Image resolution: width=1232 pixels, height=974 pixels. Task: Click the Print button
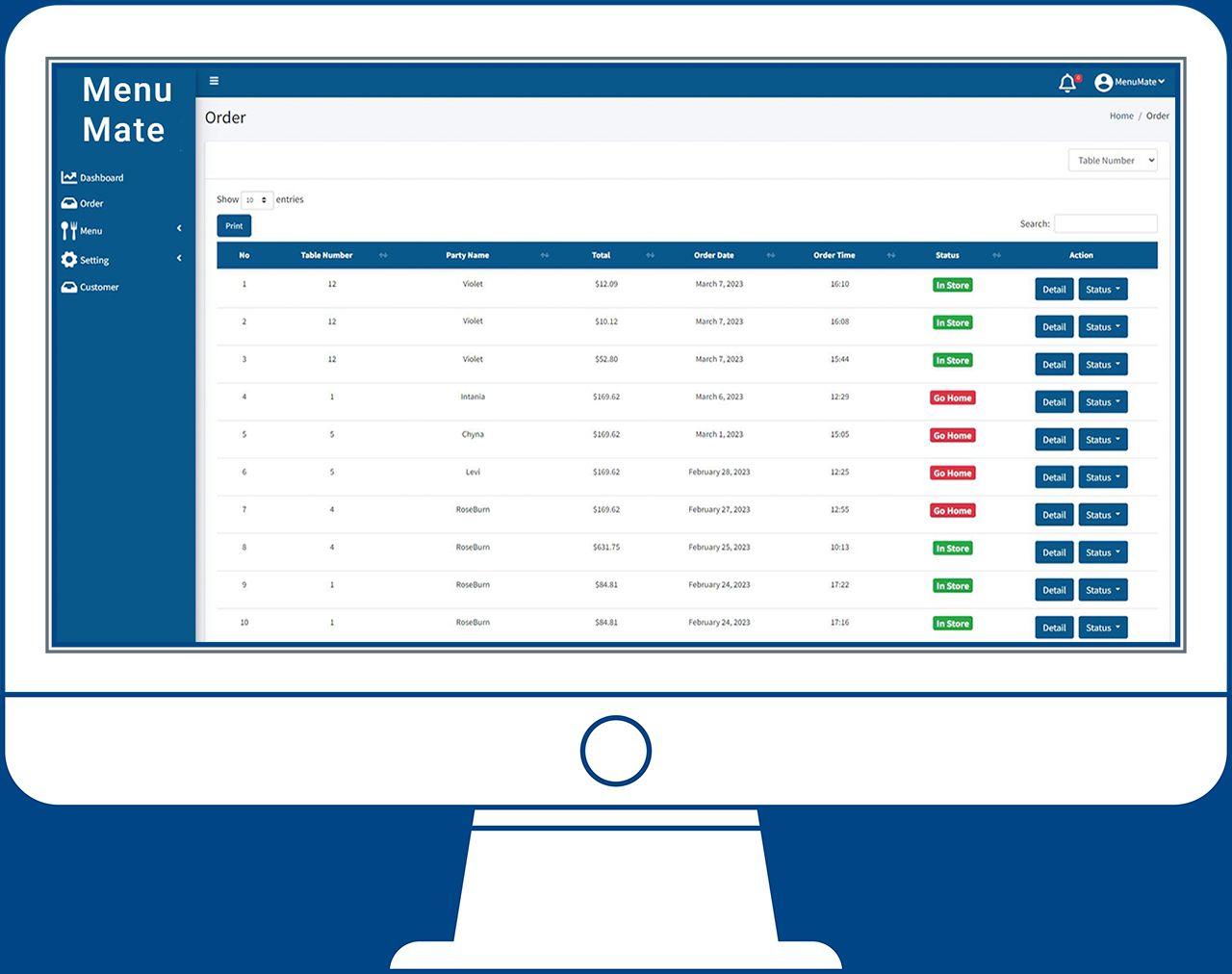click(234, 226)
